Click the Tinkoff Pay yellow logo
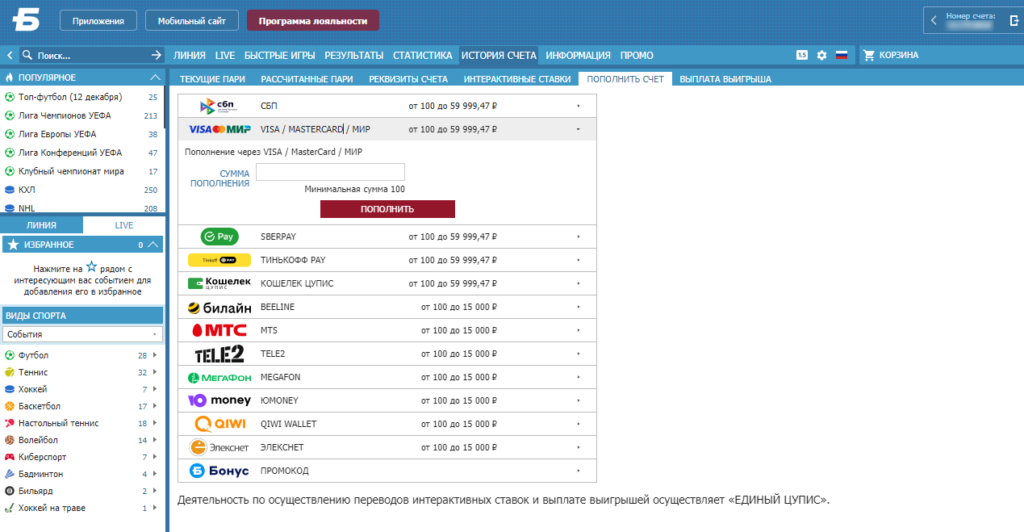This screenshot has width=1024, height=532. coord(219,260)
